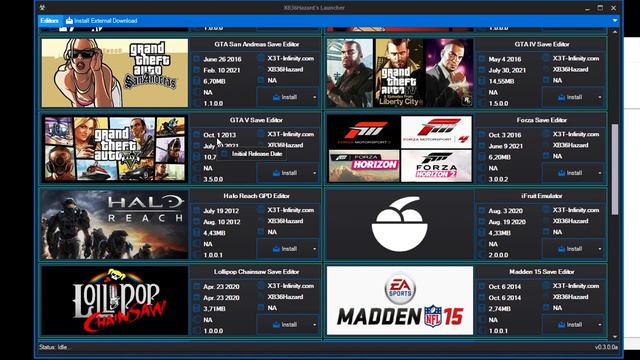
Task: Click the biohazard app logo in title bar
Action: [42, 8]
